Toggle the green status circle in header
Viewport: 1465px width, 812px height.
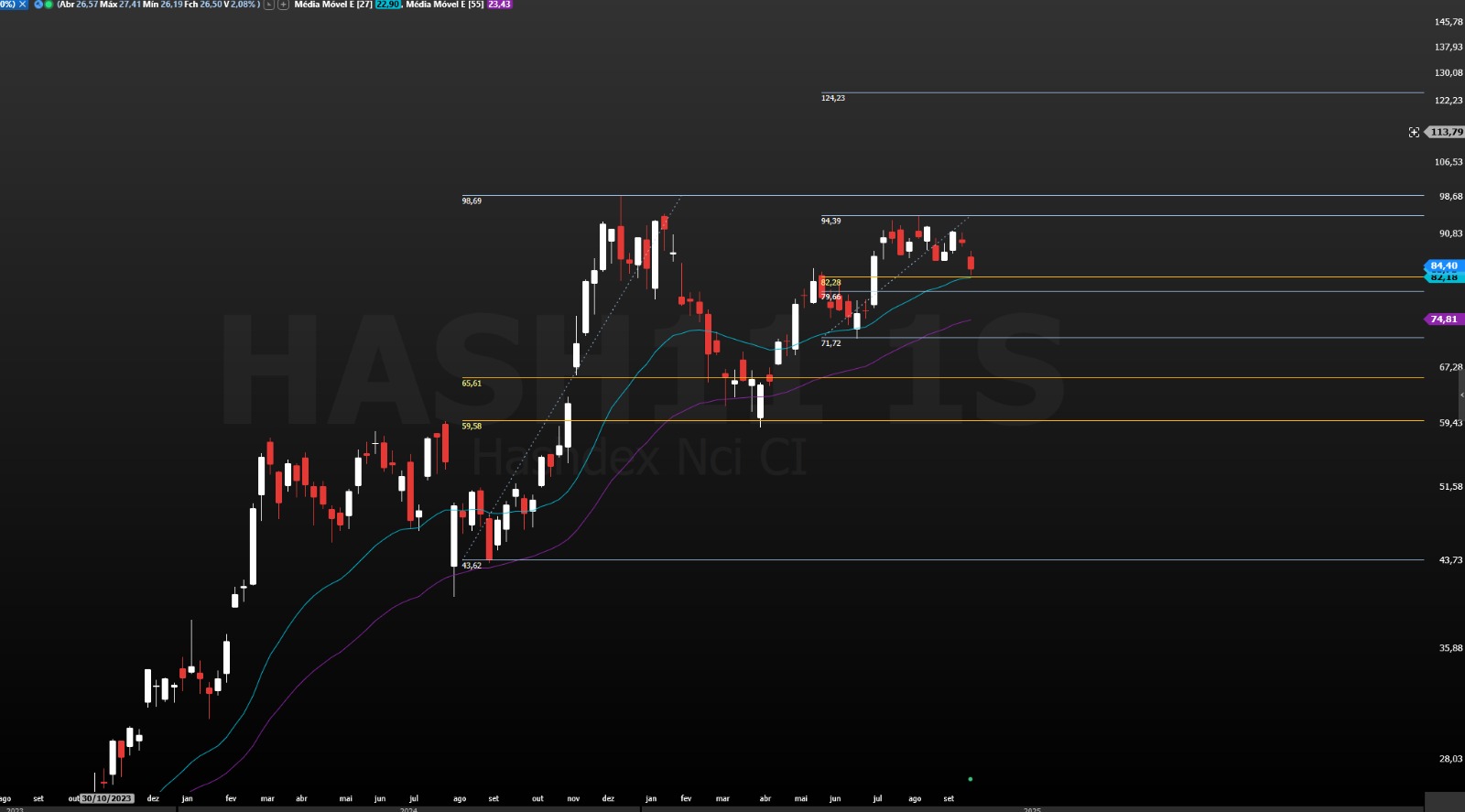pyautogui.click(x=49, y=5)
